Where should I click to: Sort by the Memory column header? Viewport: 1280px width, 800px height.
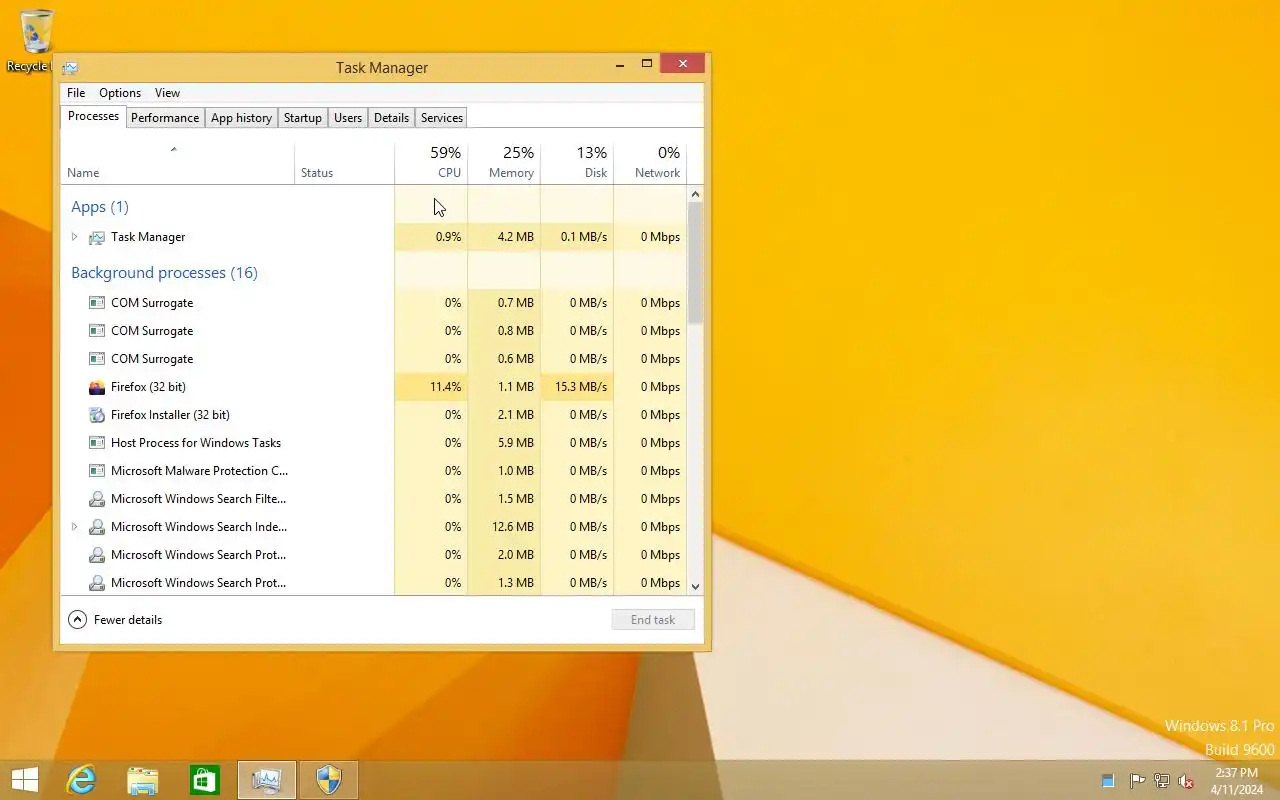point(504,162)
